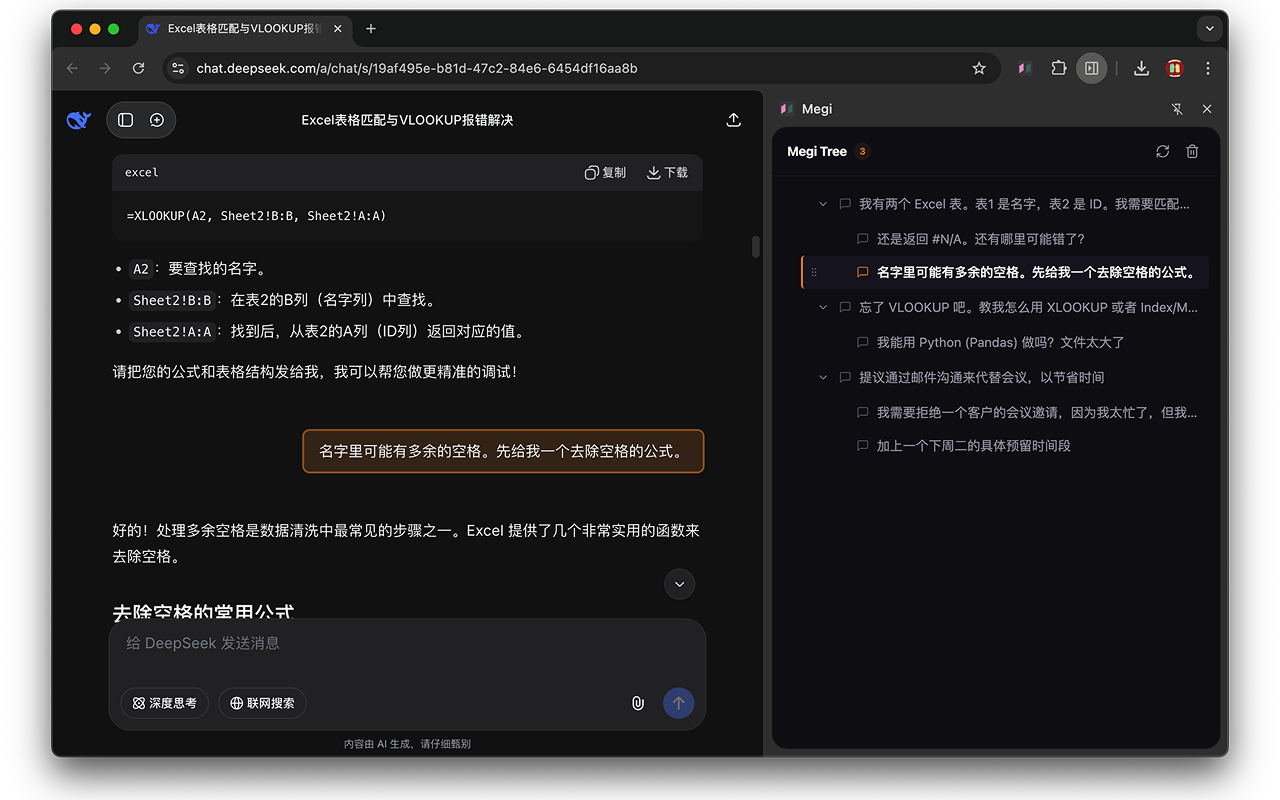Reload the DeepSeek page
The width and height of the screenshot is (1280, 800).
[x=139, y=68]
